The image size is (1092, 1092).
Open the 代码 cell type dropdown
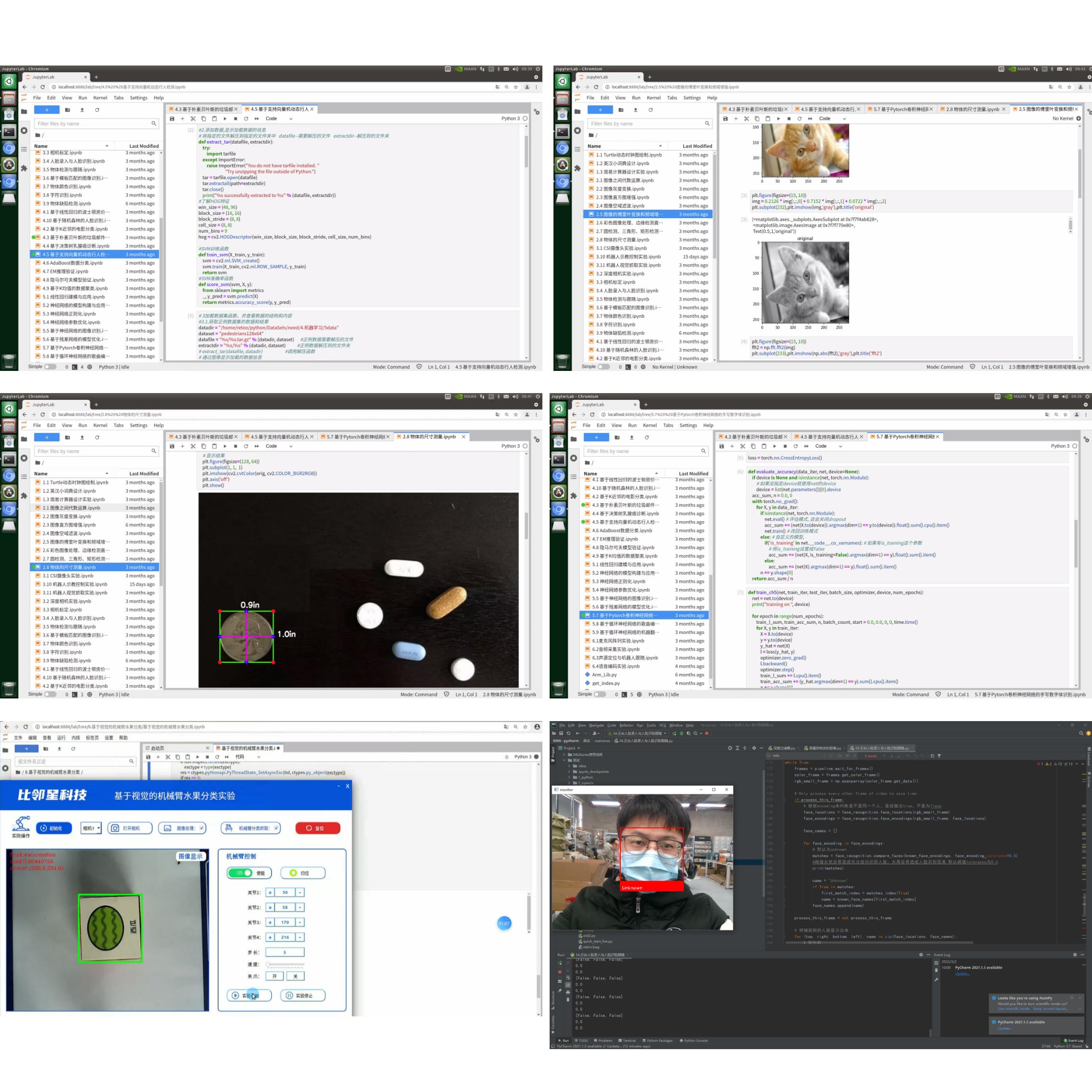248,757
